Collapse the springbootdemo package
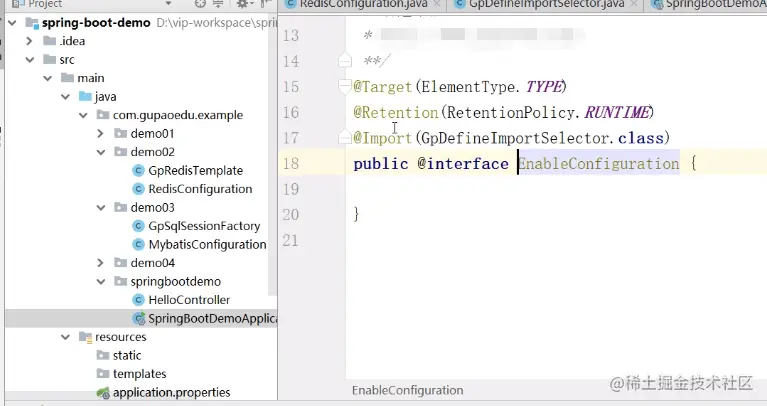The width and height of the screenshot is (767, 406). click(x=101, y=281)
